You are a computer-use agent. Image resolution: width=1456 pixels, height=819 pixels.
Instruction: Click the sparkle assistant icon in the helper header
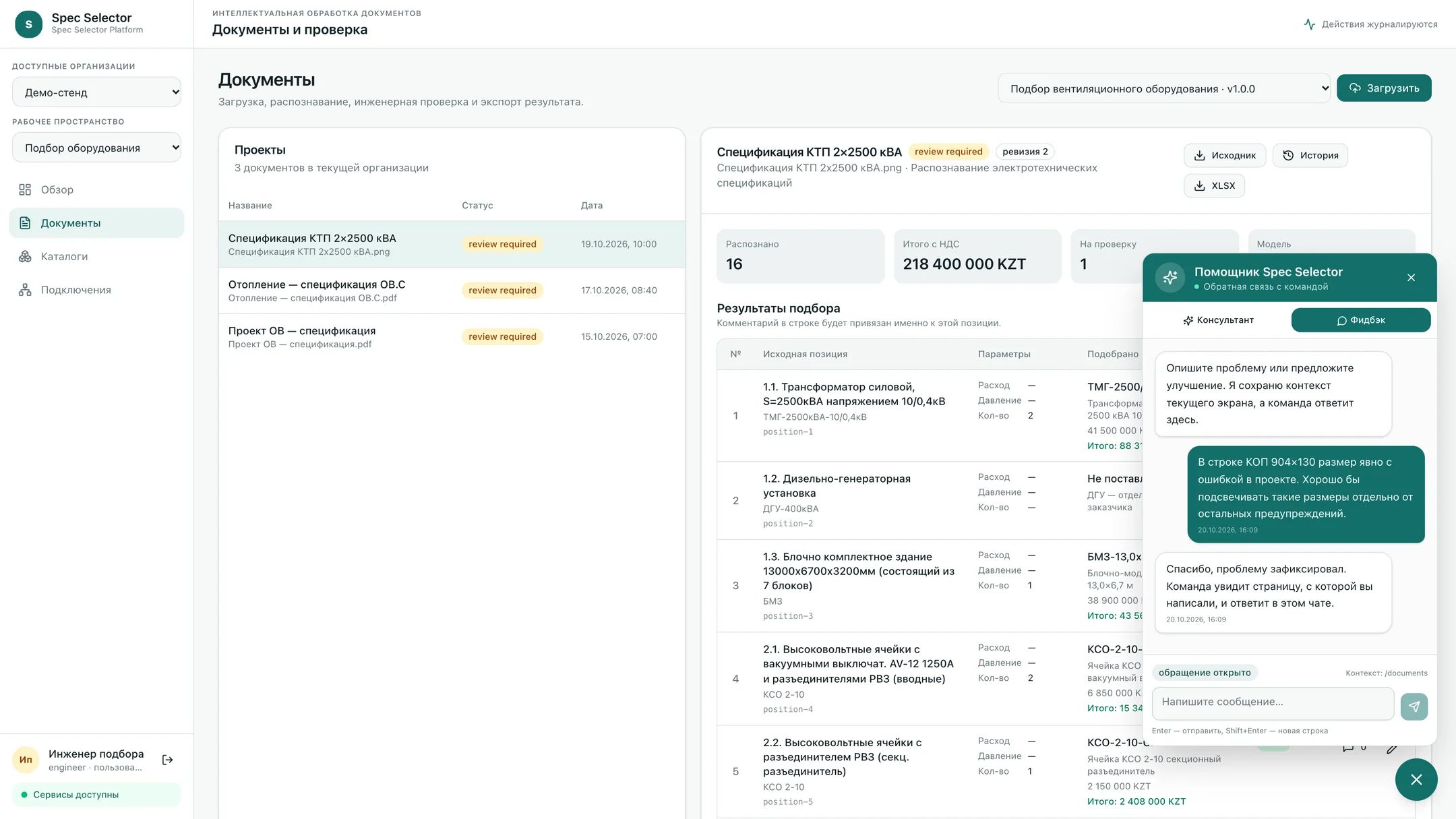point(1170,277)
